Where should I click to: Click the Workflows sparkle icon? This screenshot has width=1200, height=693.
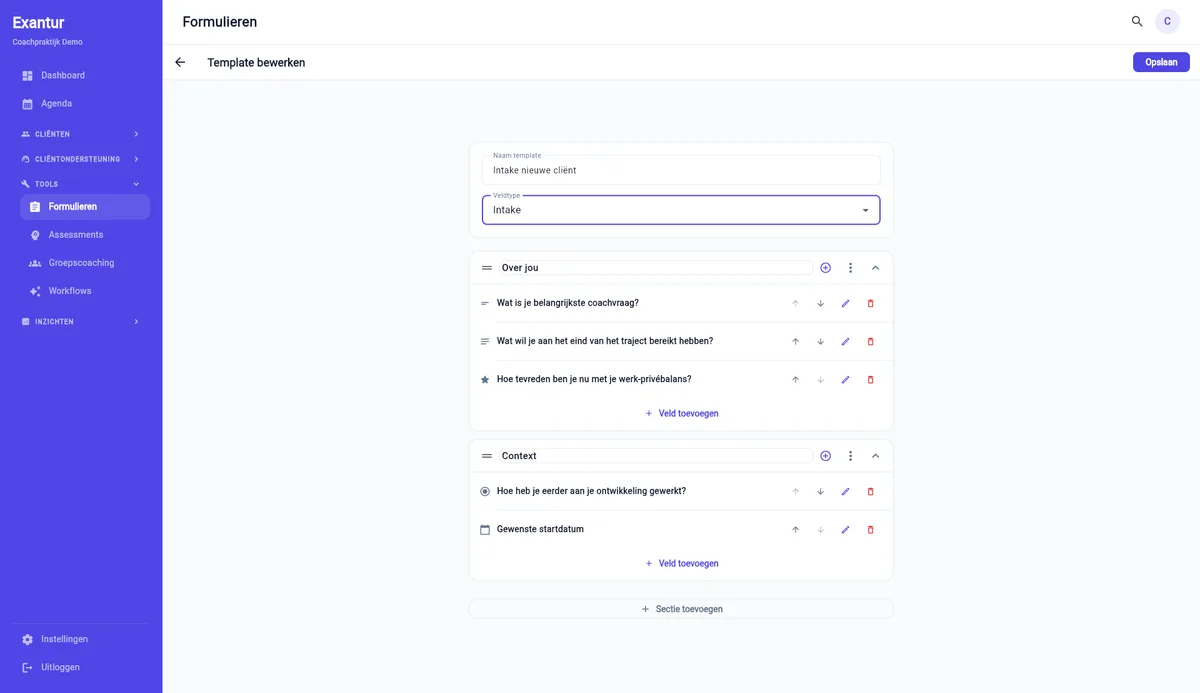[35, 291]
